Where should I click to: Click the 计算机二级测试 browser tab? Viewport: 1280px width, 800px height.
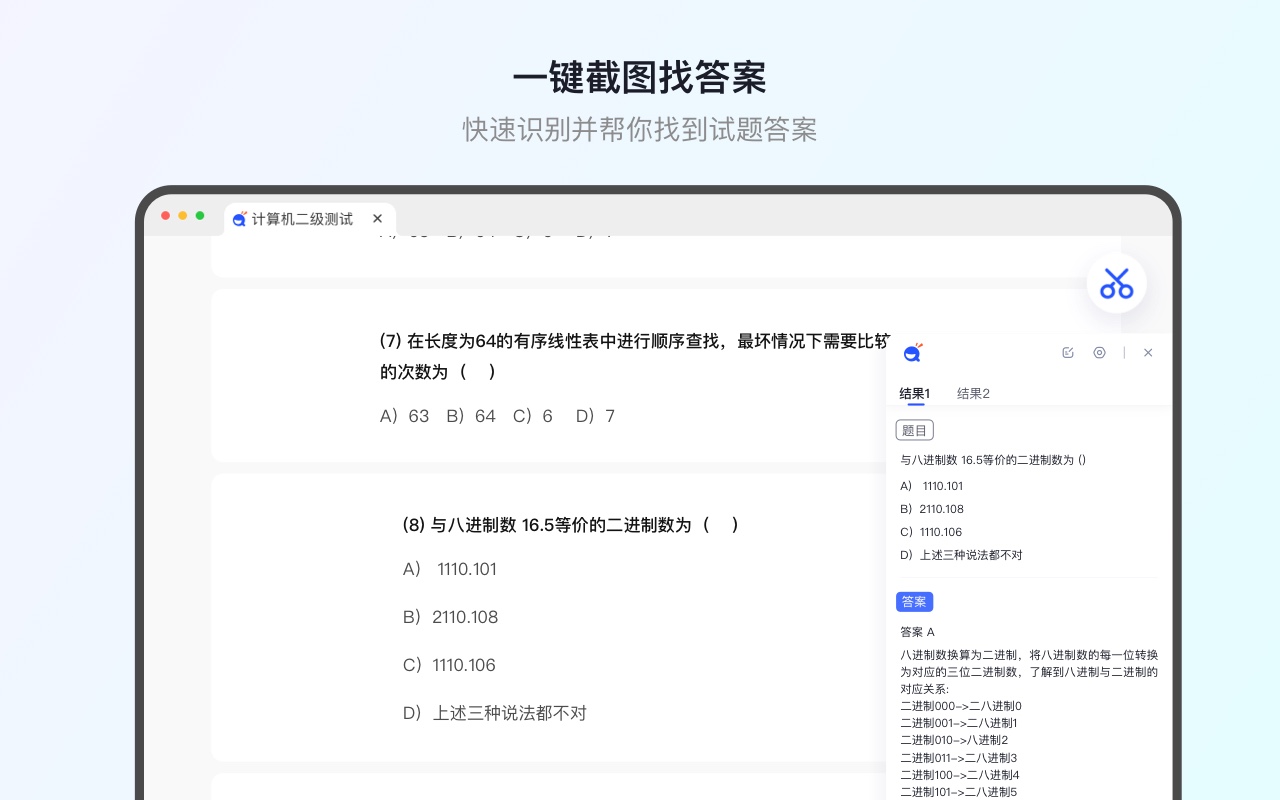(300, 219)
